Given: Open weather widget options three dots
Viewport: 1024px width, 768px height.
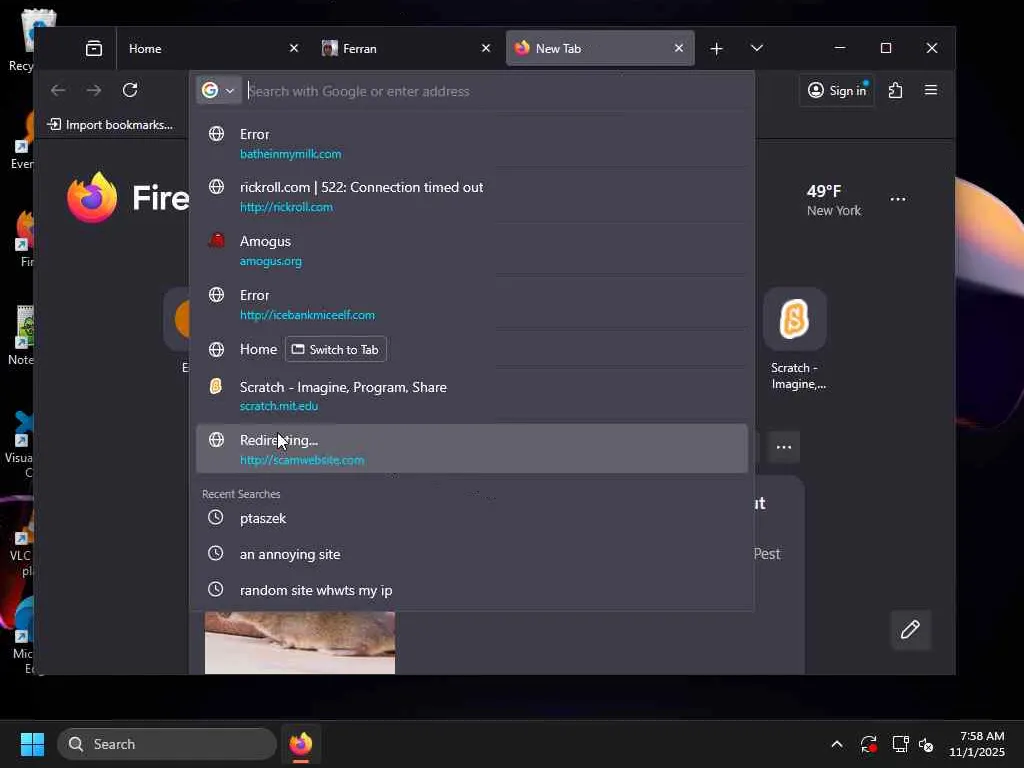Looking at the screenshot, I should (x=898, y=199).
